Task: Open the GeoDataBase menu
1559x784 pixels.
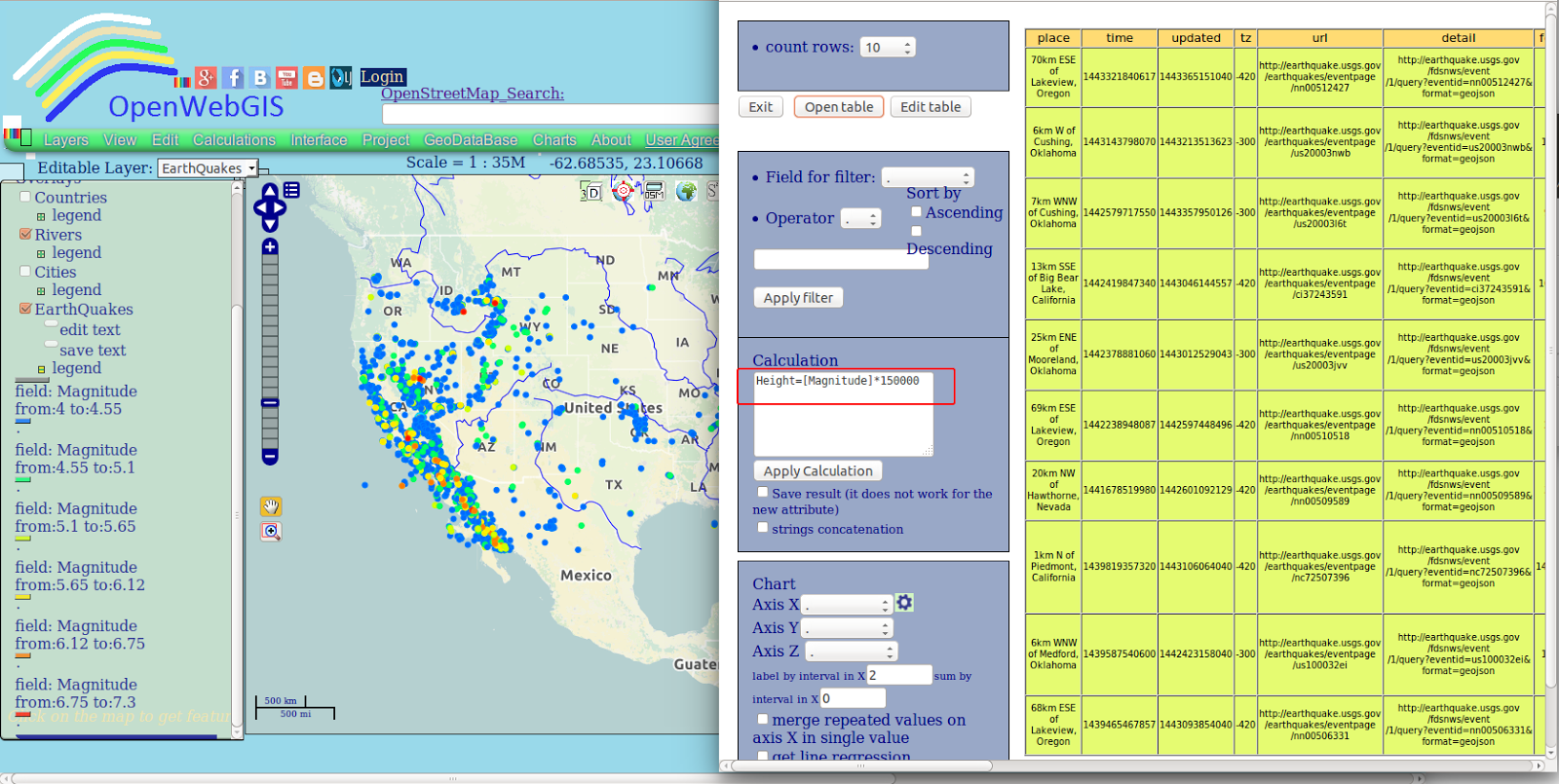Action: point(471,140)
